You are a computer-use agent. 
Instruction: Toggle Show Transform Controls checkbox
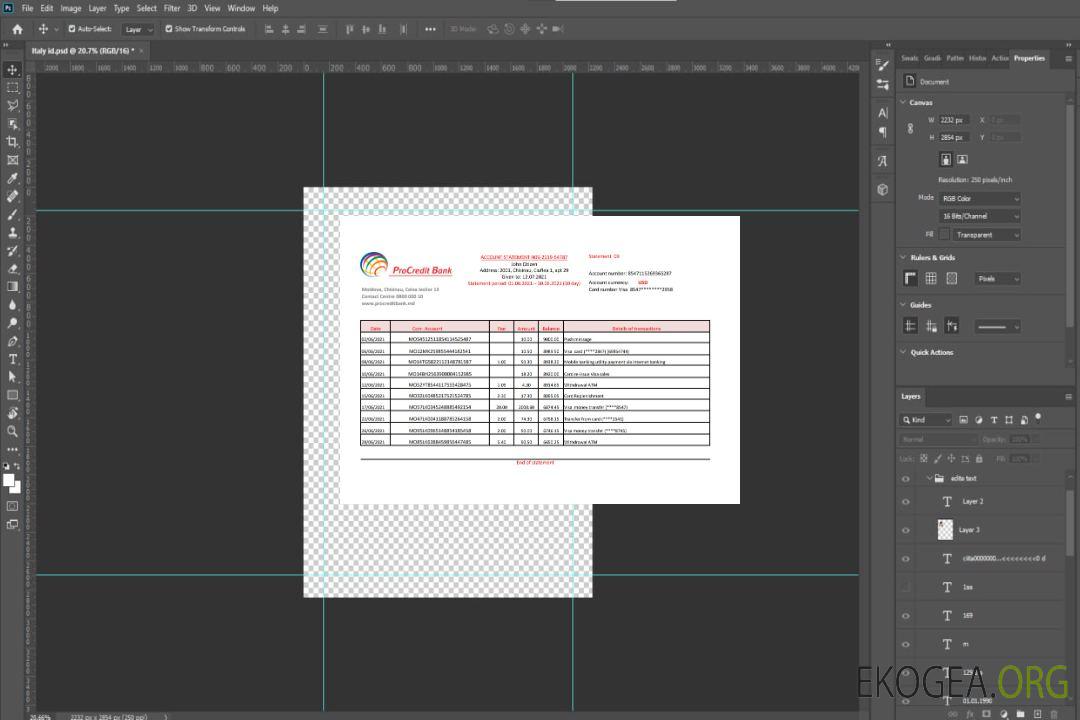coord(169,29)
